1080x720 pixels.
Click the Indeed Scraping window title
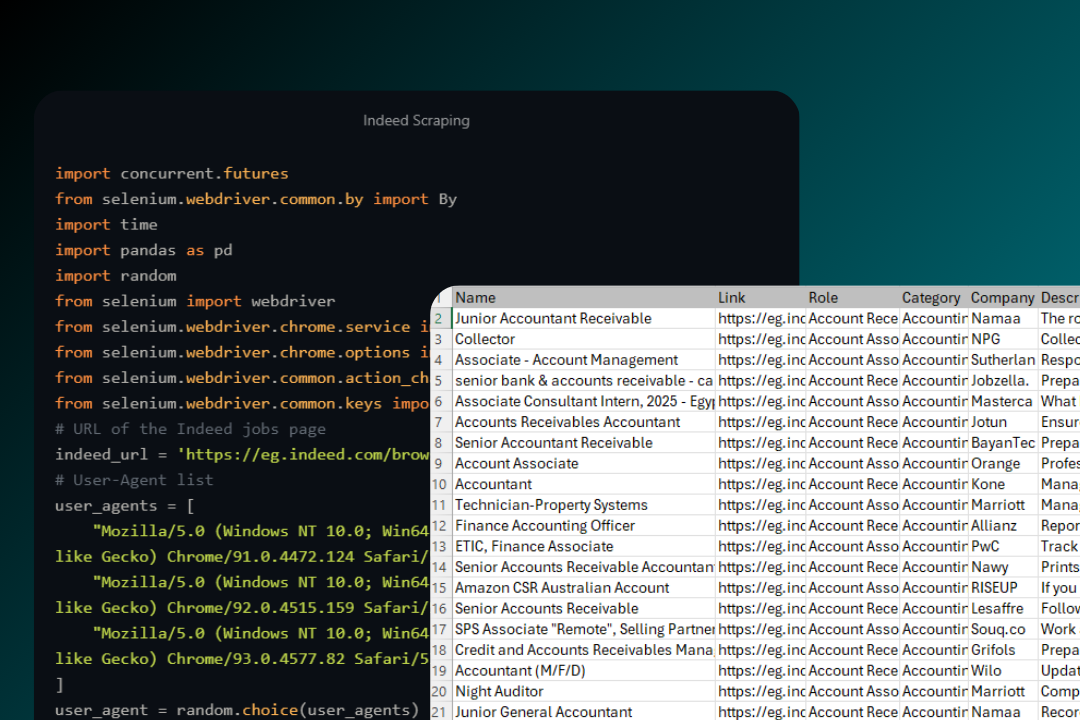416,120
